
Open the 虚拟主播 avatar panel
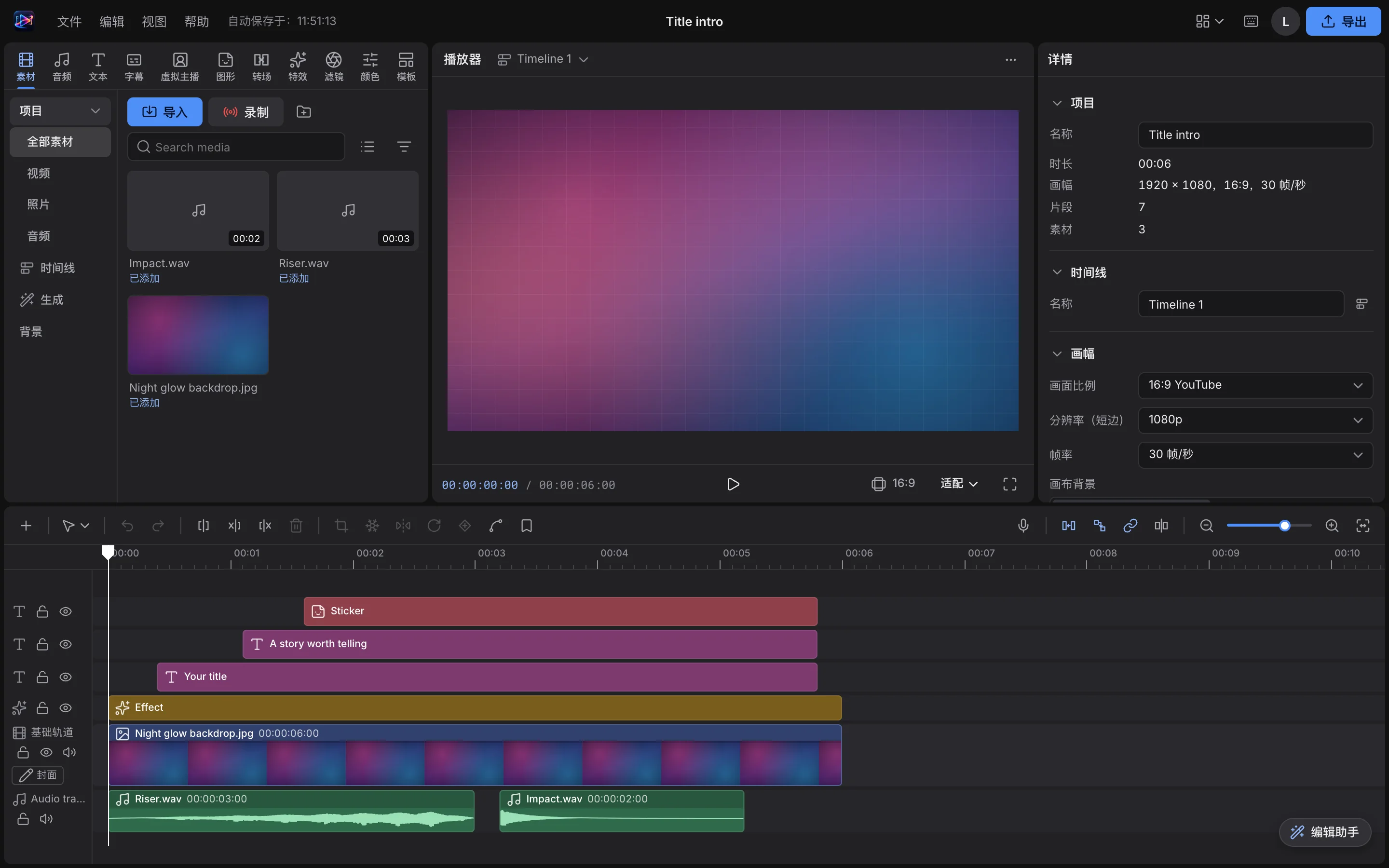pos(179,66)
